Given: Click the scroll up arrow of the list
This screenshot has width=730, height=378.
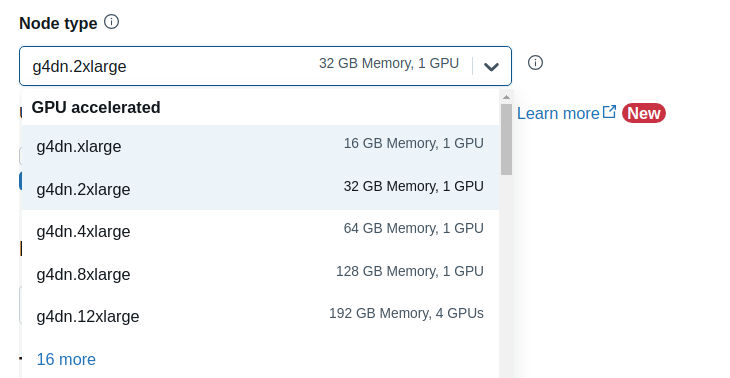Looking at the screenshot, I should tap(506, 97).
